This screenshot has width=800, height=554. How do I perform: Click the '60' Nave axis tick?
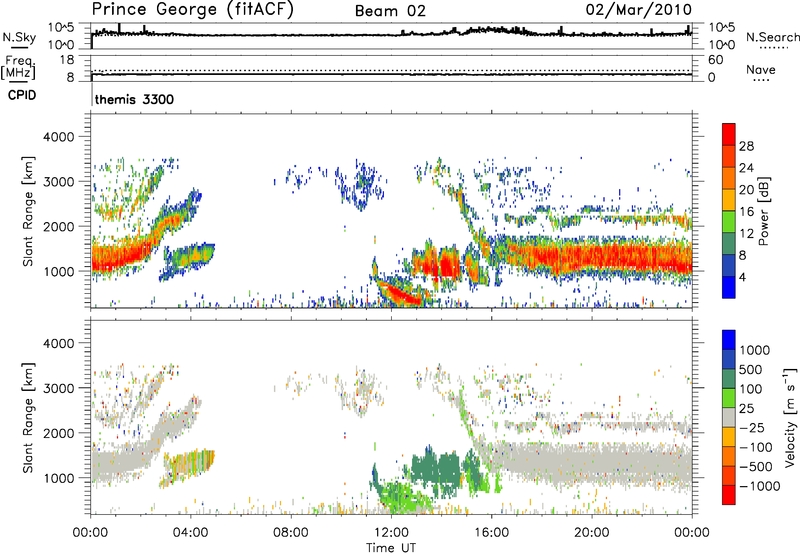coord(716,60)
